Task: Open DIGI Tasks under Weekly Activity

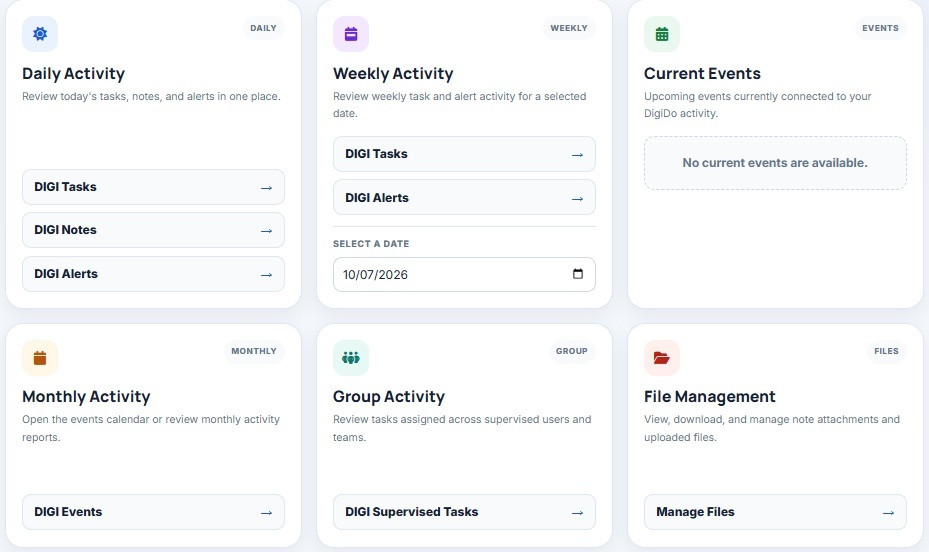Action: coord(464,154)
